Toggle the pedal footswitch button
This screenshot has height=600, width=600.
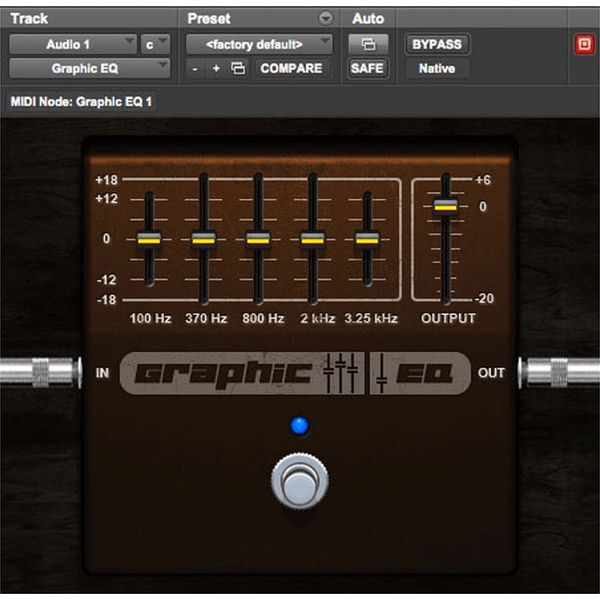pos(300,482)
